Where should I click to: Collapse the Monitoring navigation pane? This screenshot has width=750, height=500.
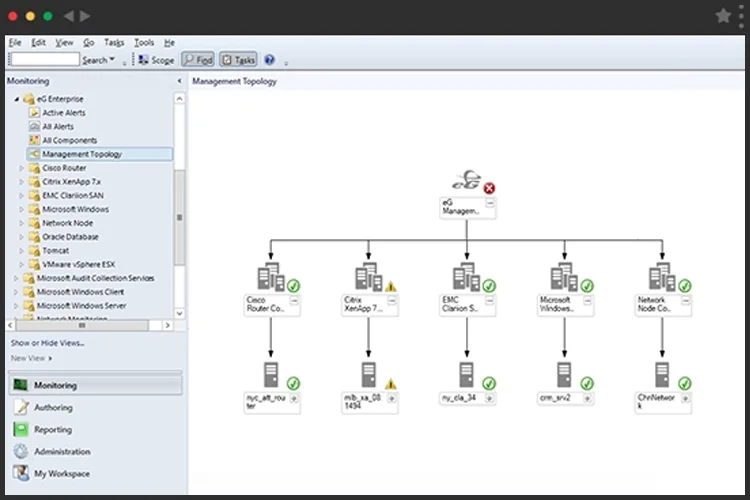(179, 81)
